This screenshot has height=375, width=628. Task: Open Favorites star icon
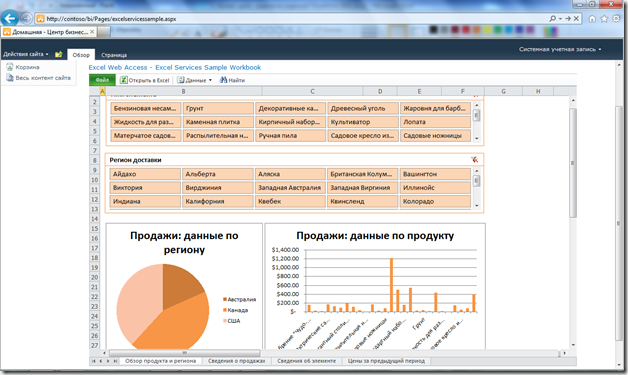point(604,18)
